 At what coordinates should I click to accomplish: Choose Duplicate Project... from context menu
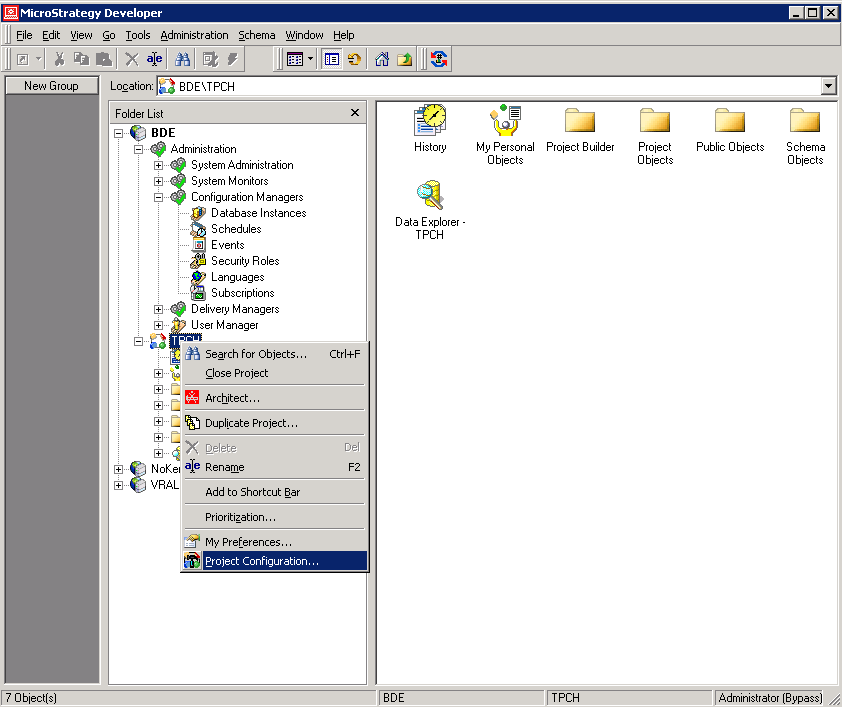click(275, 423)
